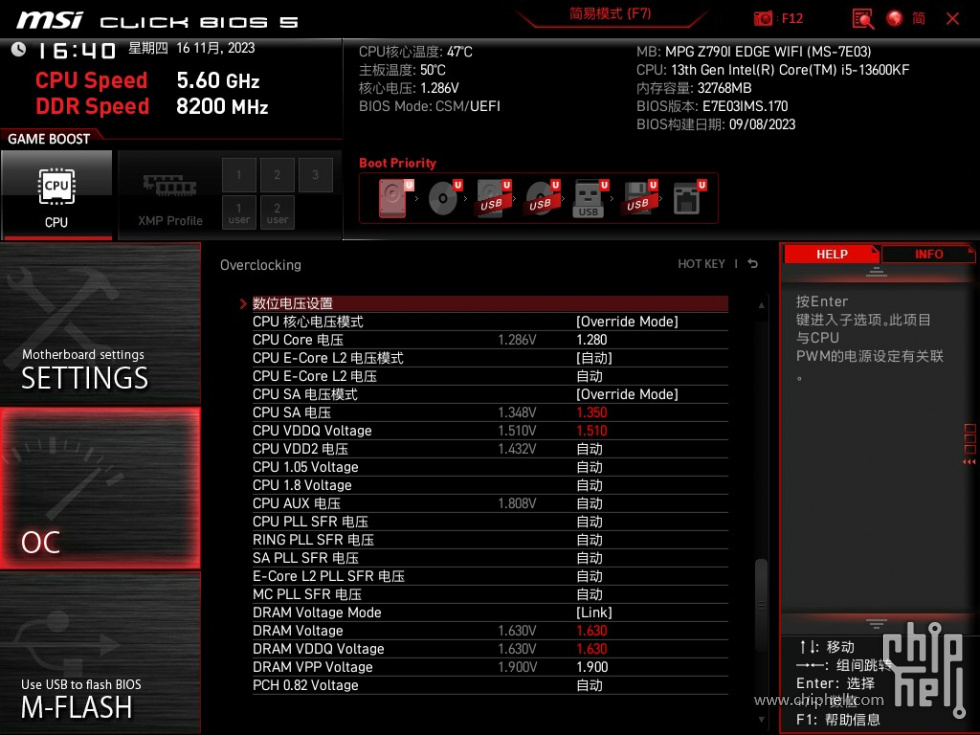Open the OC overclocking section
The height and width of the screenshot is (735, 980).
pyautogui.click(x=100, y=488)
